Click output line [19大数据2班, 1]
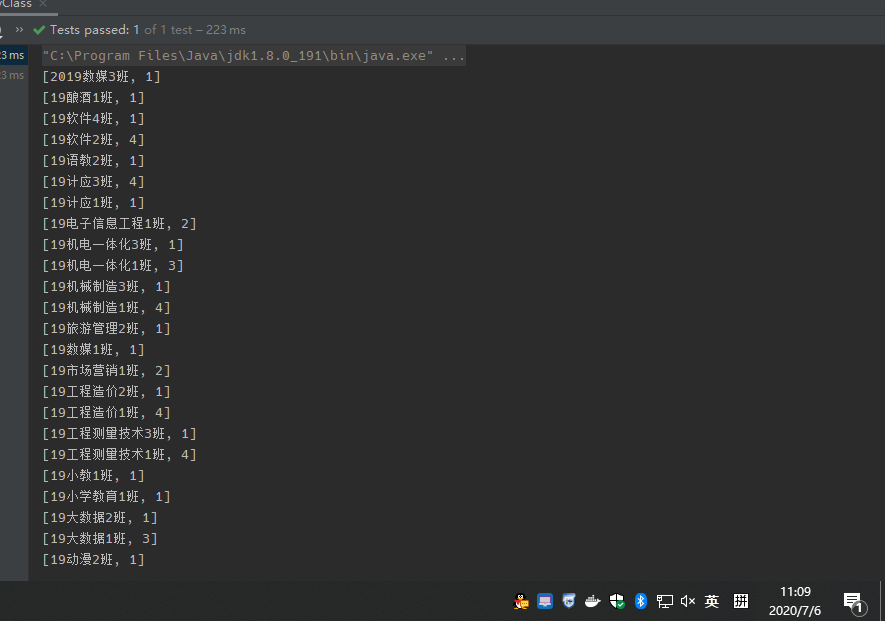885x621 pixels. point(100,518)
